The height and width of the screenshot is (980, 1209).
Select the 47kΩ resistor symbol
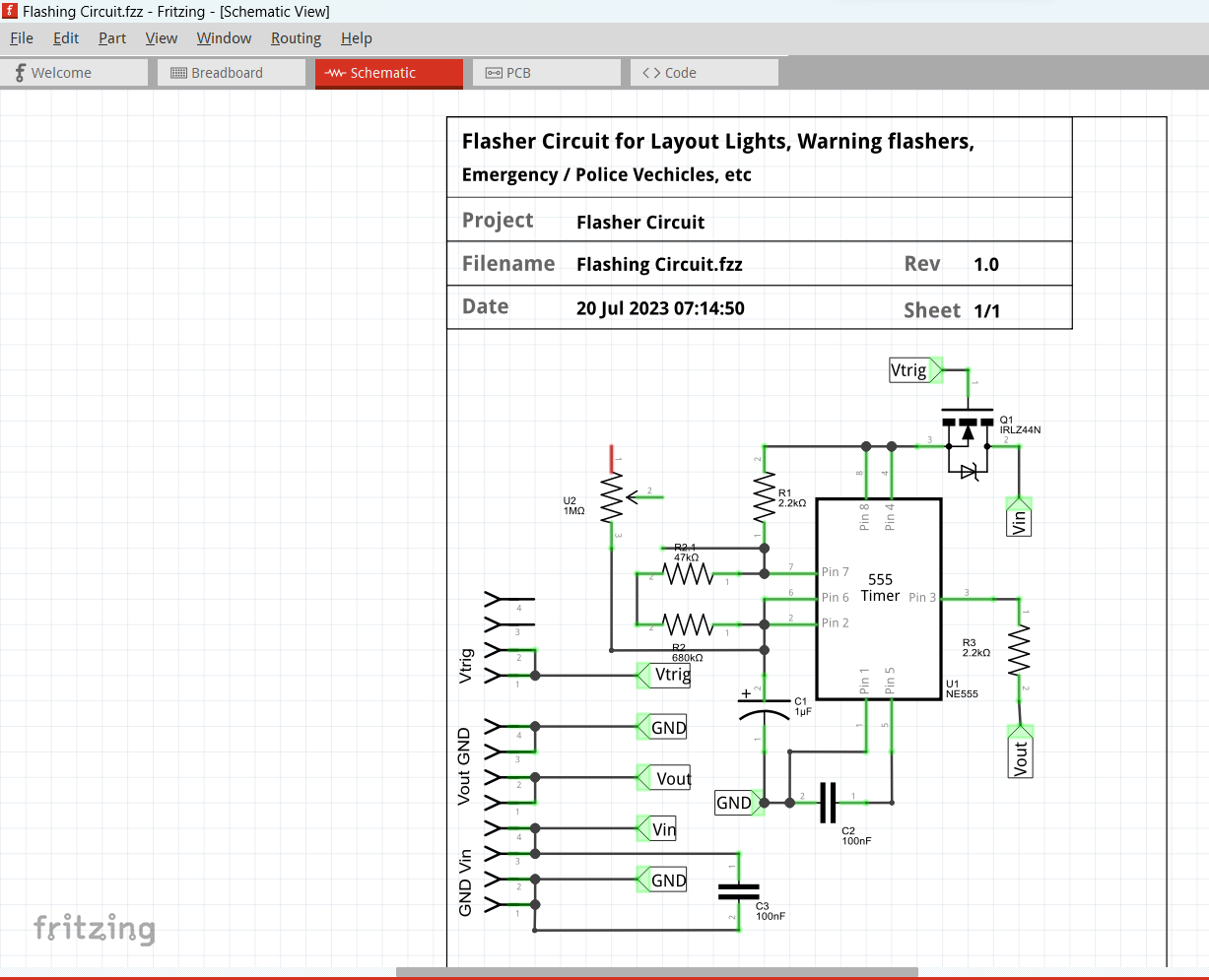click(688, 573)
